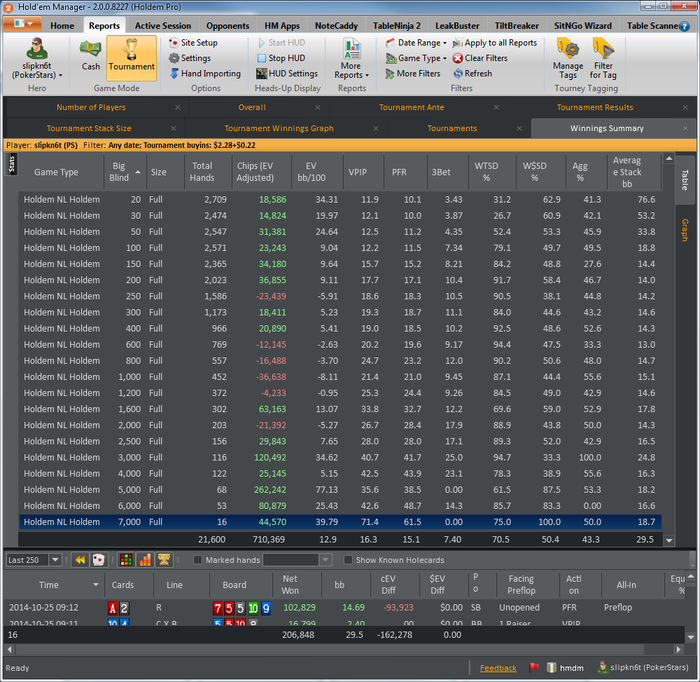Select the Big Blind 20 row
Viewport: 700px width, 682px height.
[340, 200]
